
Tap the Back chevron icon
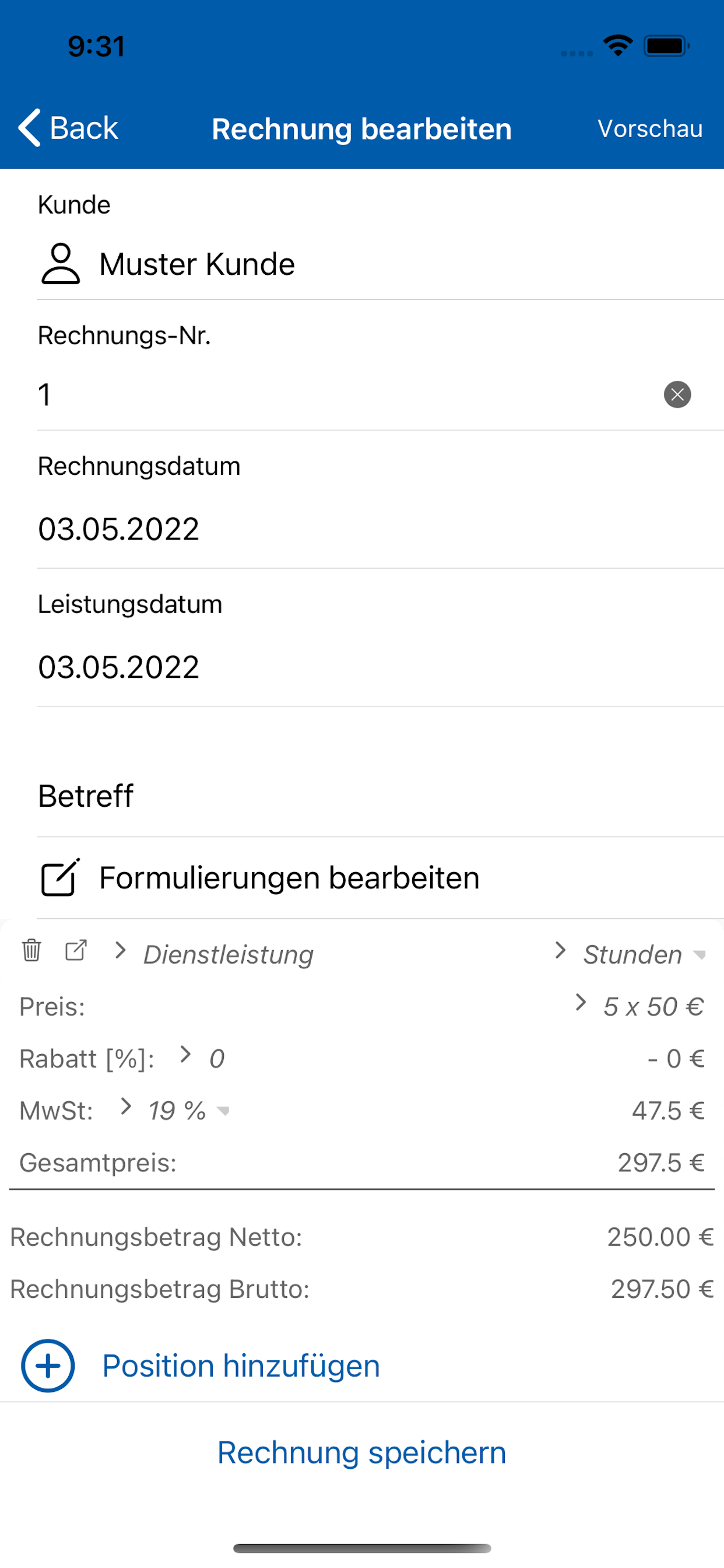(x=29, y=128)
